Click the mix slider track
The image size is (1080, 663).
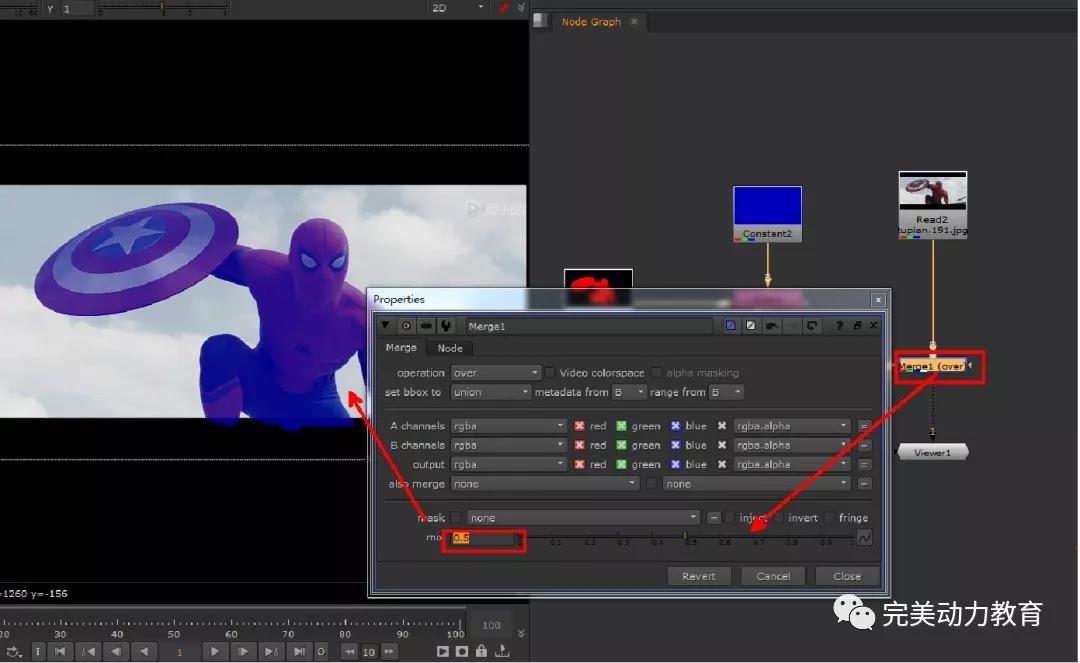click(686, 537)
